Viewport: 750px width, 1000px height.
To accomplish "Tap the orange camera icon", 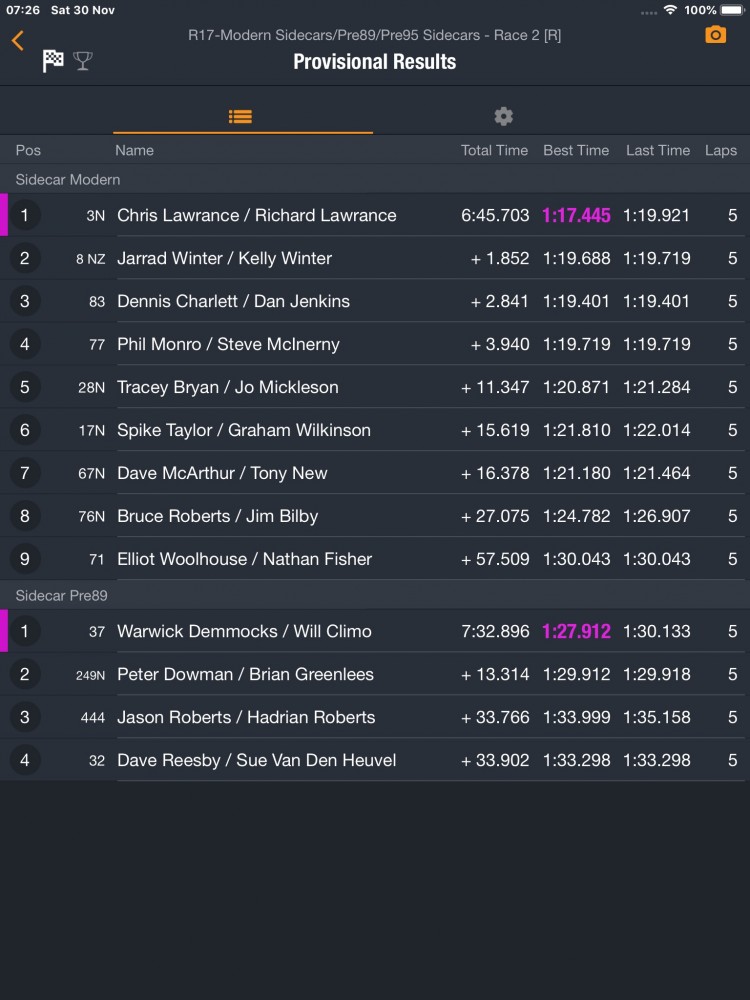I will 716,34.
